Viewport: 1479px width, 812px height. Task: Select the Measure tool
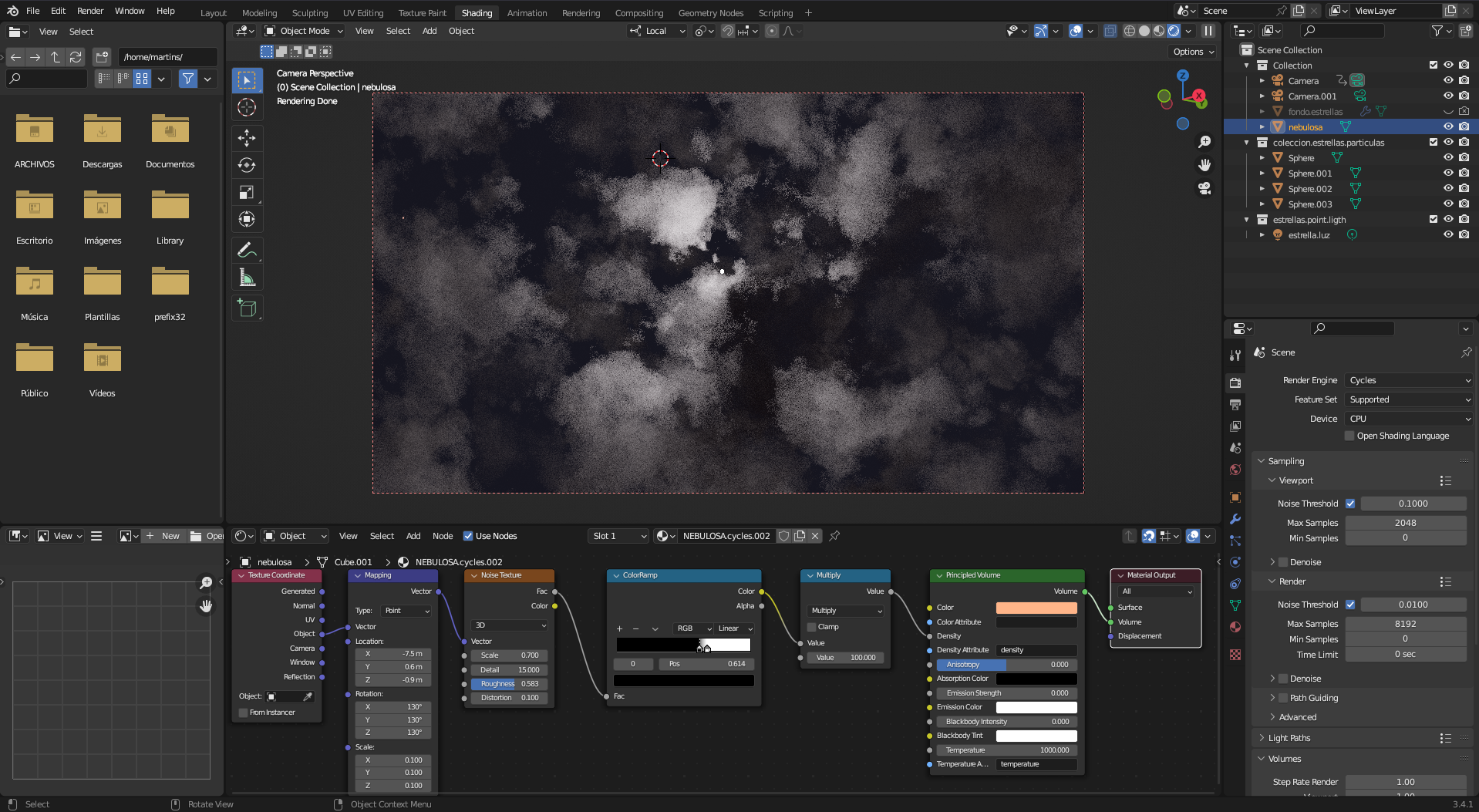(x=247, y=277)
